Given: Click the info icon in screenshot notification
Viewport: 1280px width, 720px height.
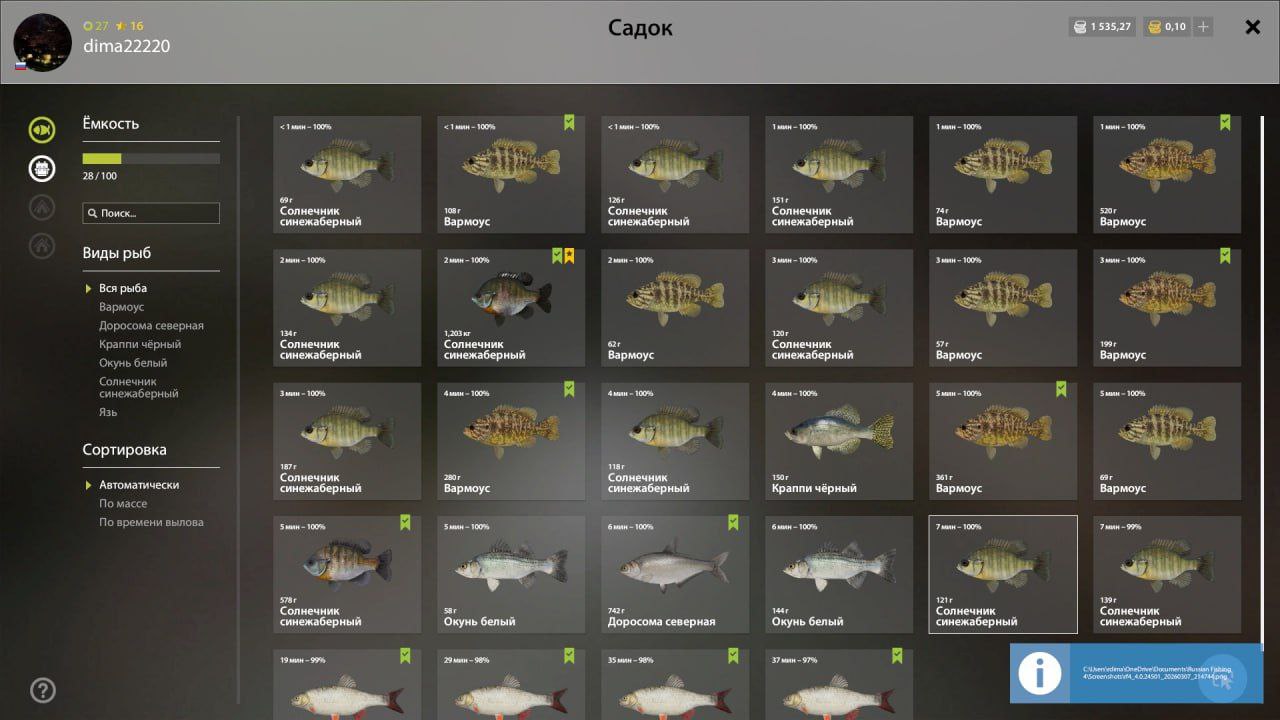Looking at the screenshot, I should click(1040, 673).
